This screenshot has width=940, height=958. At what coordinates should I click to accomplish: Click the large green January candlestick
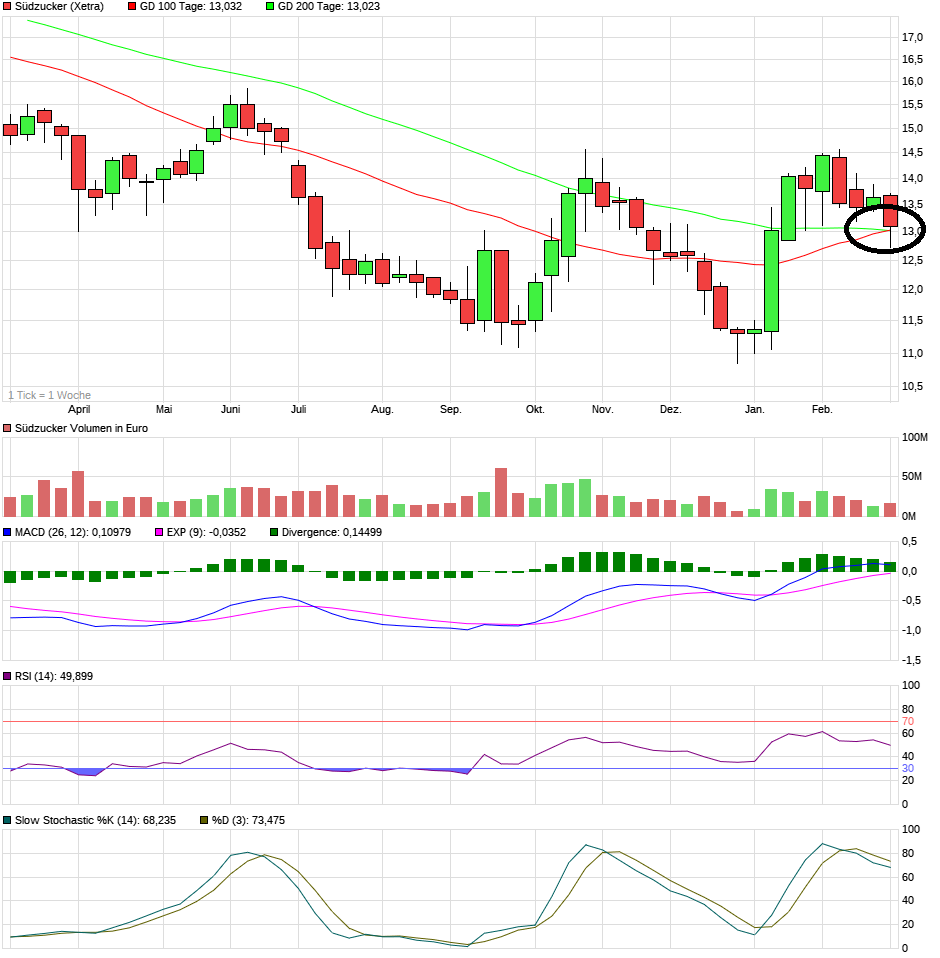point(771,281)
